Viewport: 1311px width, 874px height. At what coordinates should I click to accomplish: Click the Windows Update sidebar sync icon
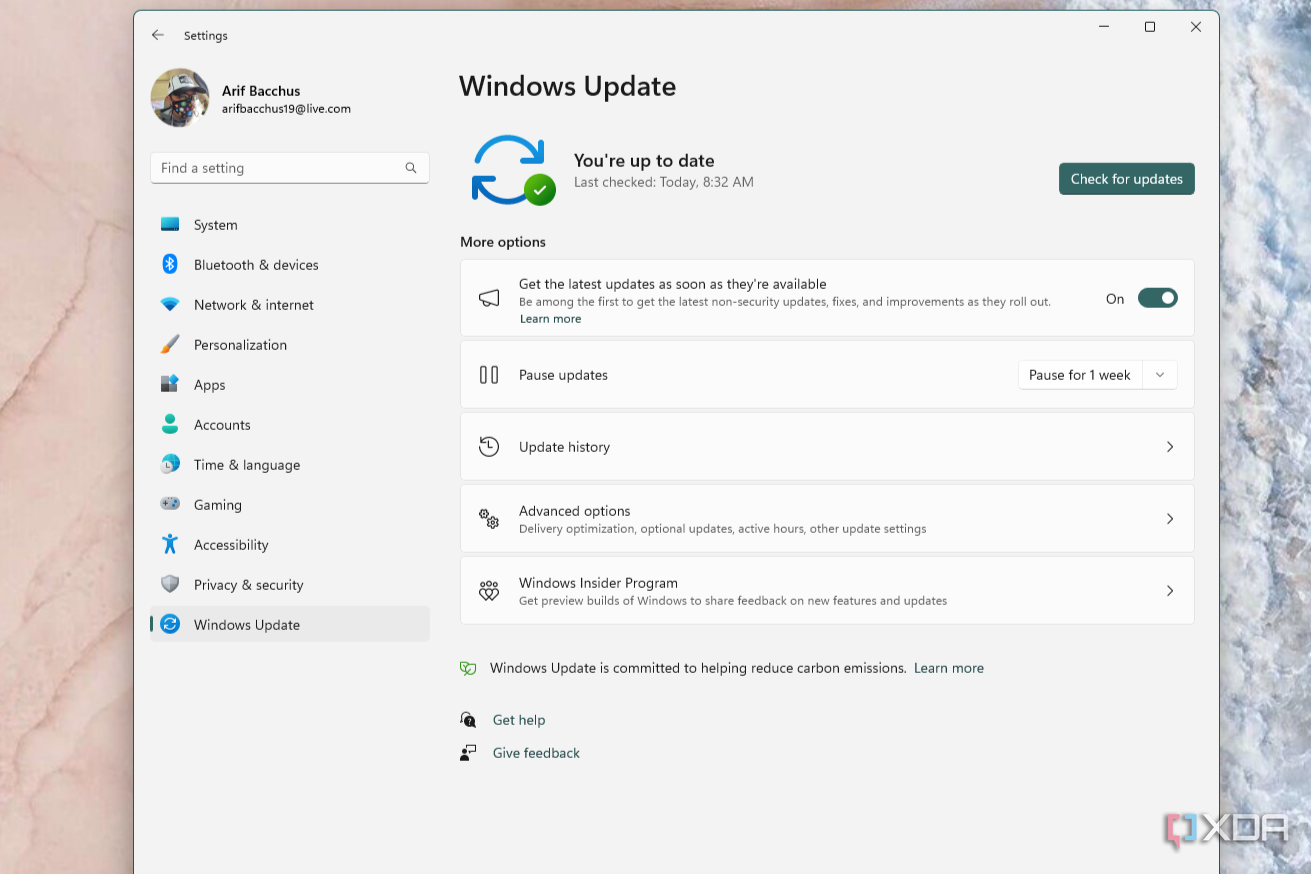[170, 624]
